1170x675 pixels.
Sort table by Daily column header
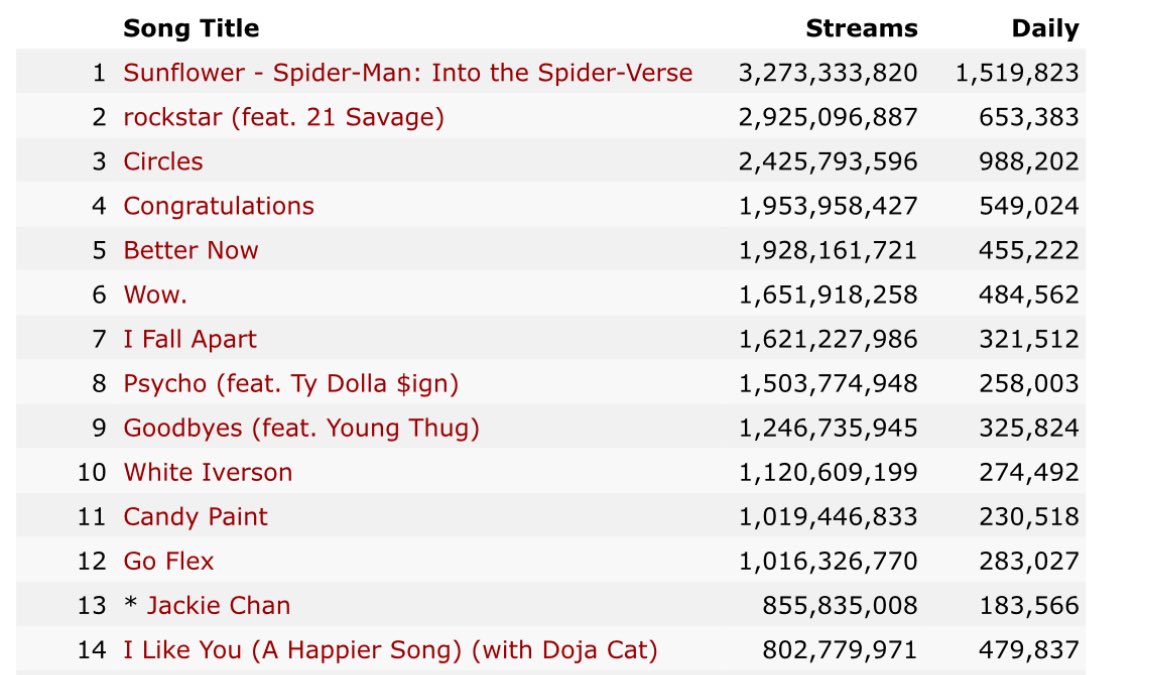(x=1045, y=28)
